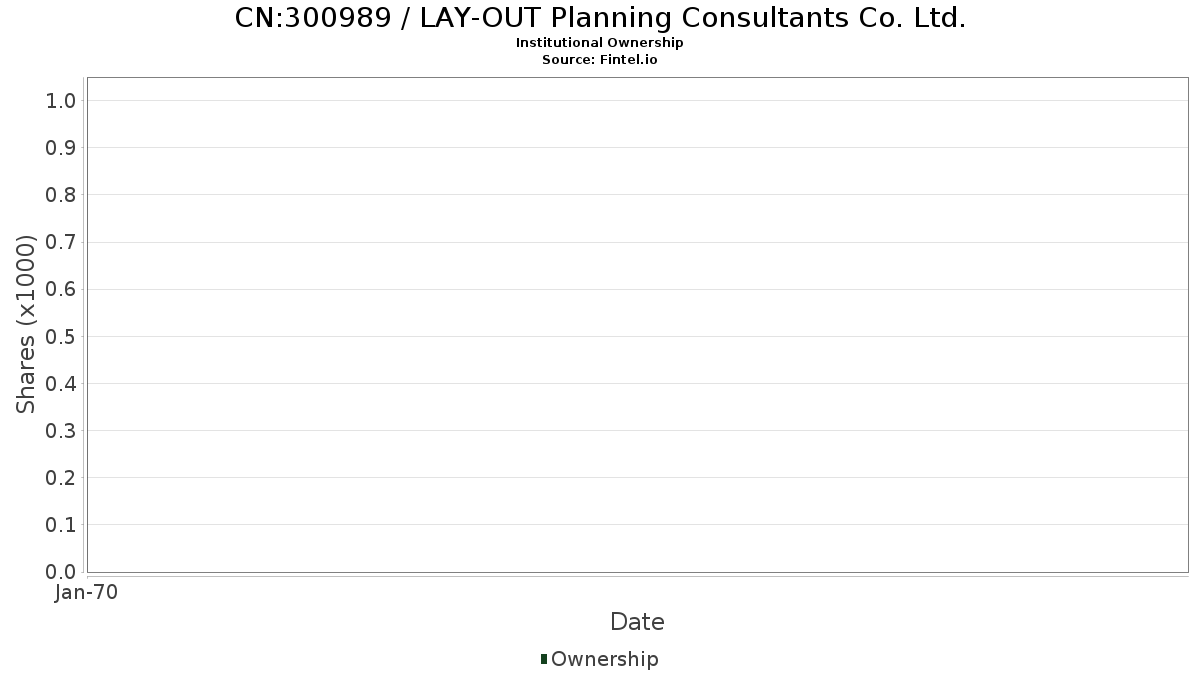This screenshot has height=675, width=1200.
Task: Click the Shares (x1000) y-axis title
Action: tap(27, 324)
